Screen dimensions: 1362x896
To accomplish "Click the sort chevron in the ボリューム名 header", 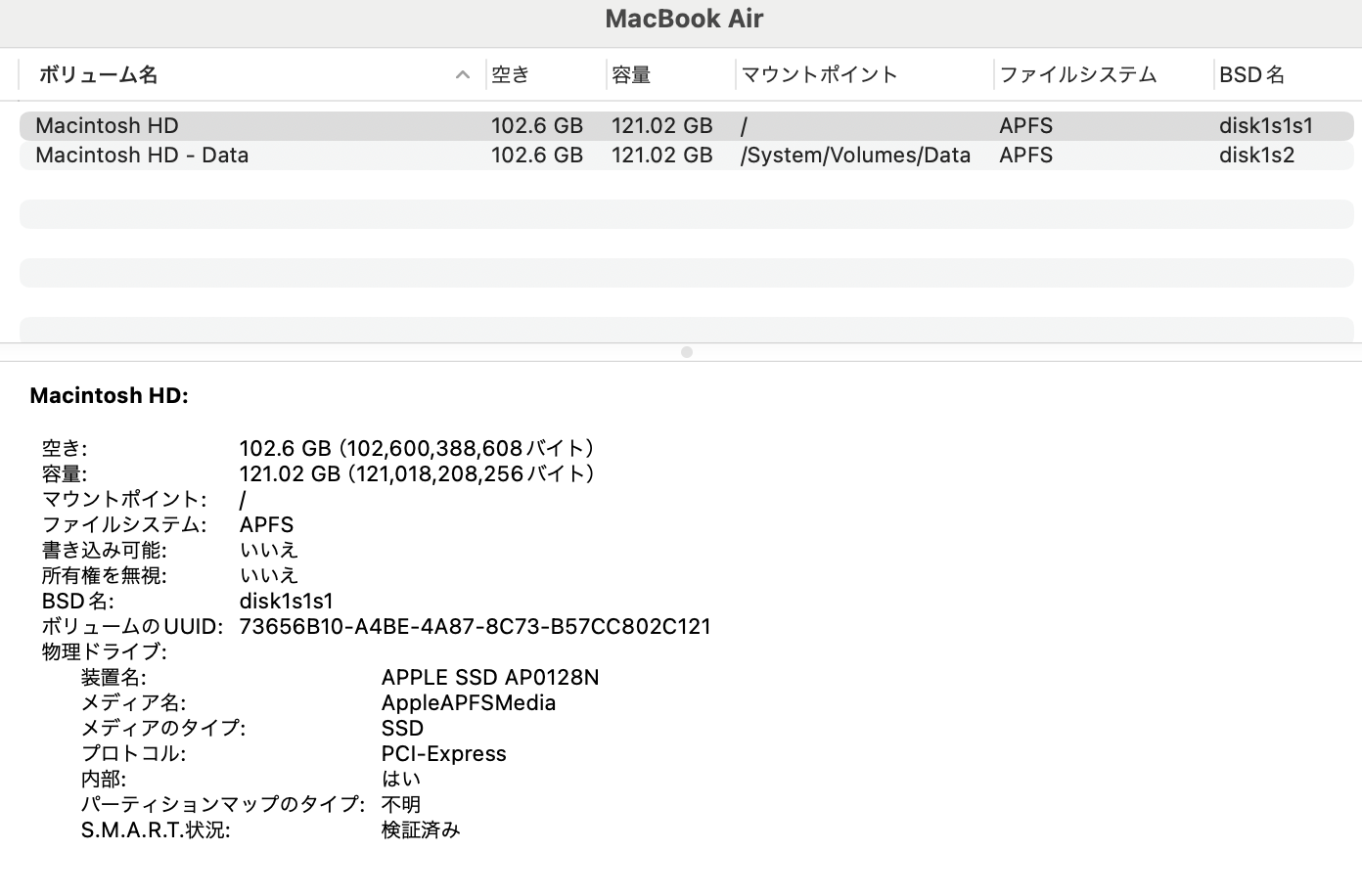I will (x=462, y=74).
